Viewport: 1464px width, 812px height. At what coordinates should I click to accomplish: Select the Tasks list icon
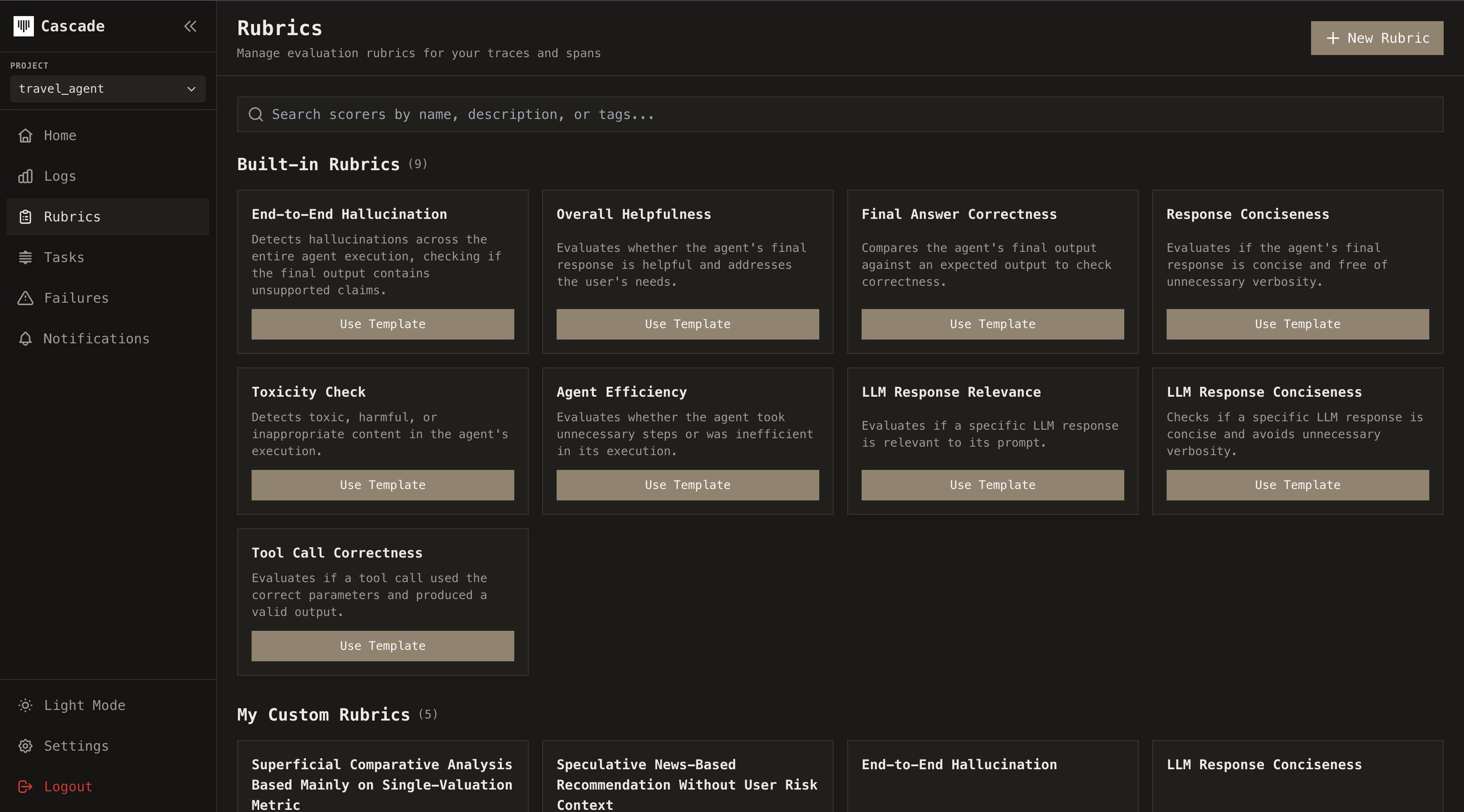click(25, 257)
